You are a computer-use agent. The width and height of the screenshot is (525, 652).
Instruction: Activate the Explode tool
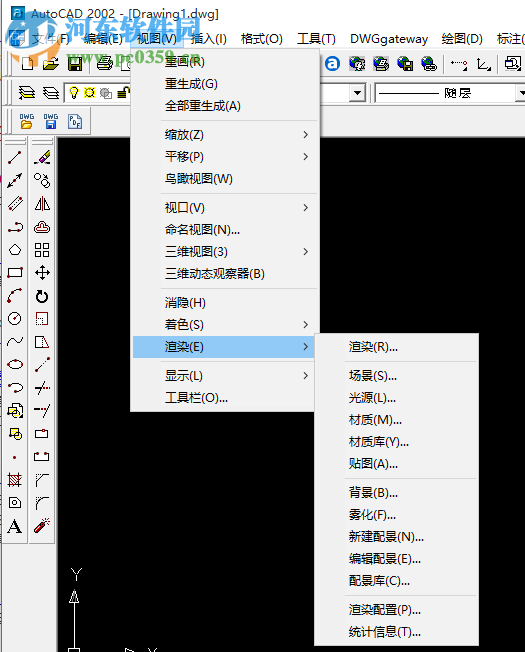[x=42, y=526]
